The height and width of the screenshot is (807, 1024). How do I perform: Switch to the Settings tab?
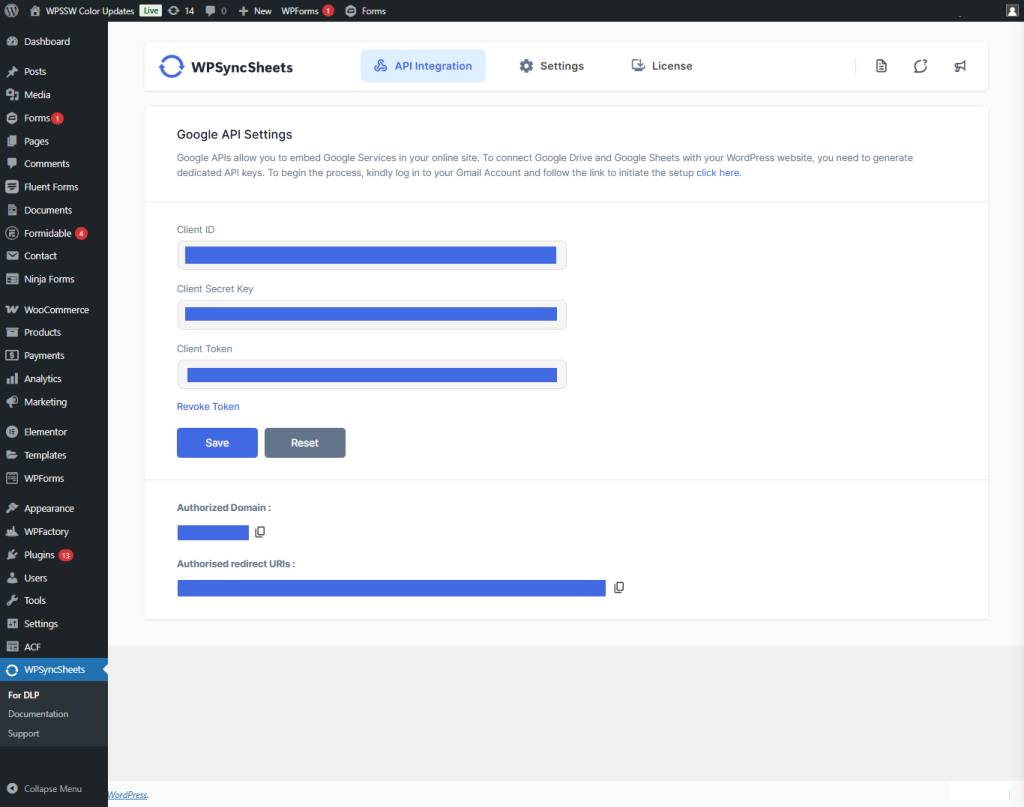[x=552, y=66]
